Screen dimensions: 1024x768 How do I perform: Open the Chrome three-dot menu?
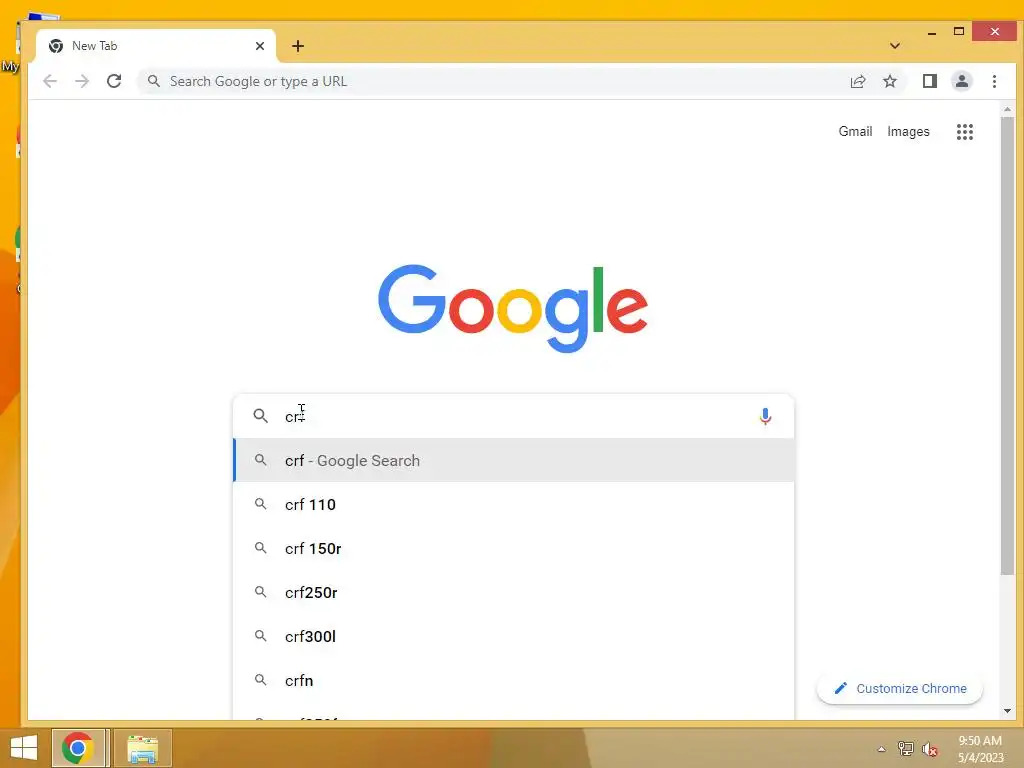[x=994, y=81]
